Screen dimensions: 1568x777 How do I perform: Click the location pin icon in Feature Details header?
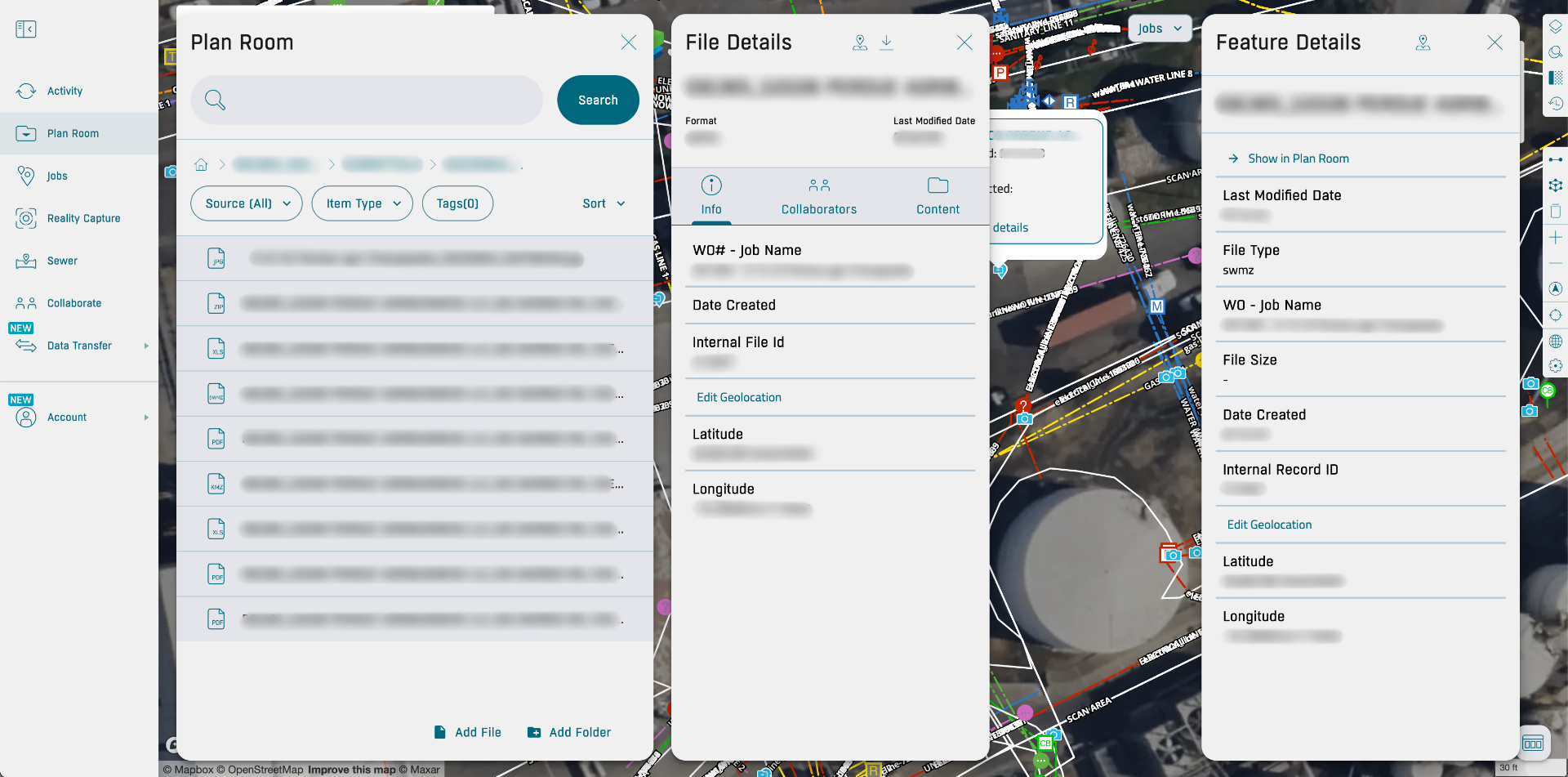pos(1423,42)
